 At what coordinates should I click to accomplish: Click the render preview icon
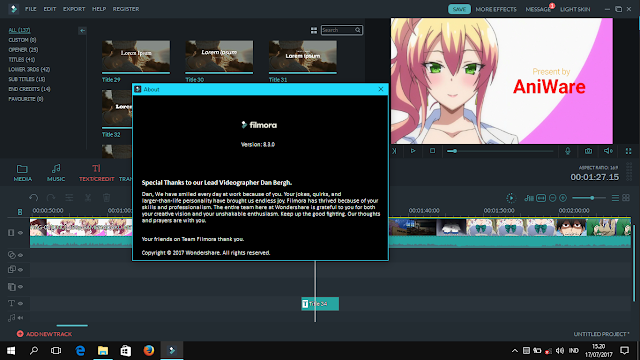511,198
